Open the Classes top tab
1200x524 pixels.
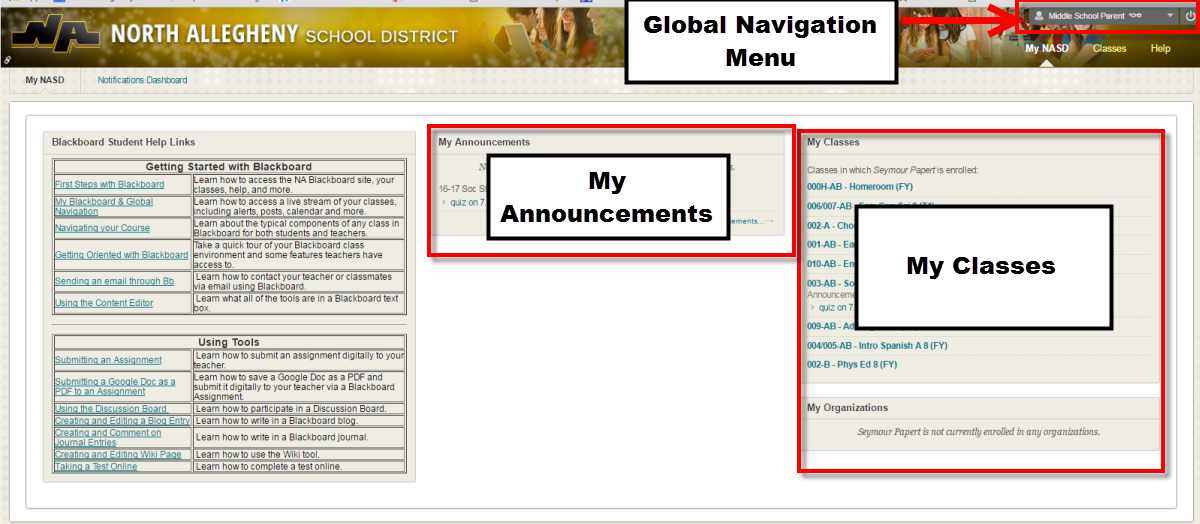(x=1109, y=48)
